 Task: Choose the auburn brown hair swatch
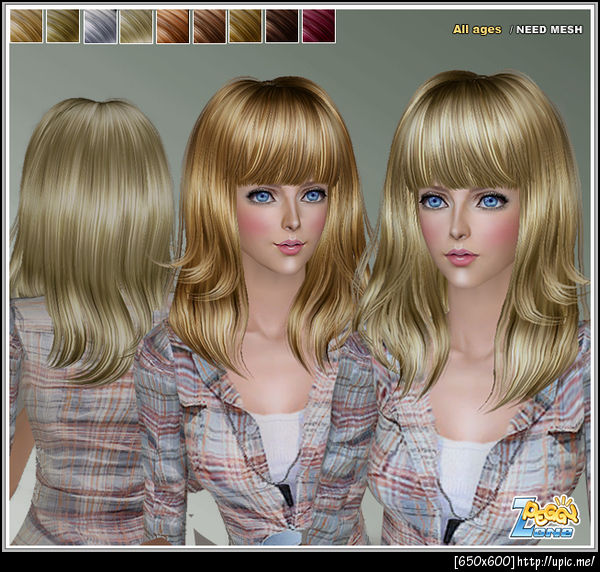click(x=210, y=26)
